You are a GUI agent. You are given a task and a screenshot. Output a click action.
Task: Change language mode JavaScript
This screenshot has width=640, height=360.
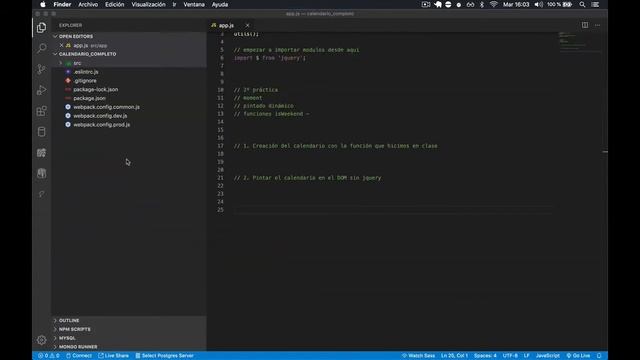[547, 356]
